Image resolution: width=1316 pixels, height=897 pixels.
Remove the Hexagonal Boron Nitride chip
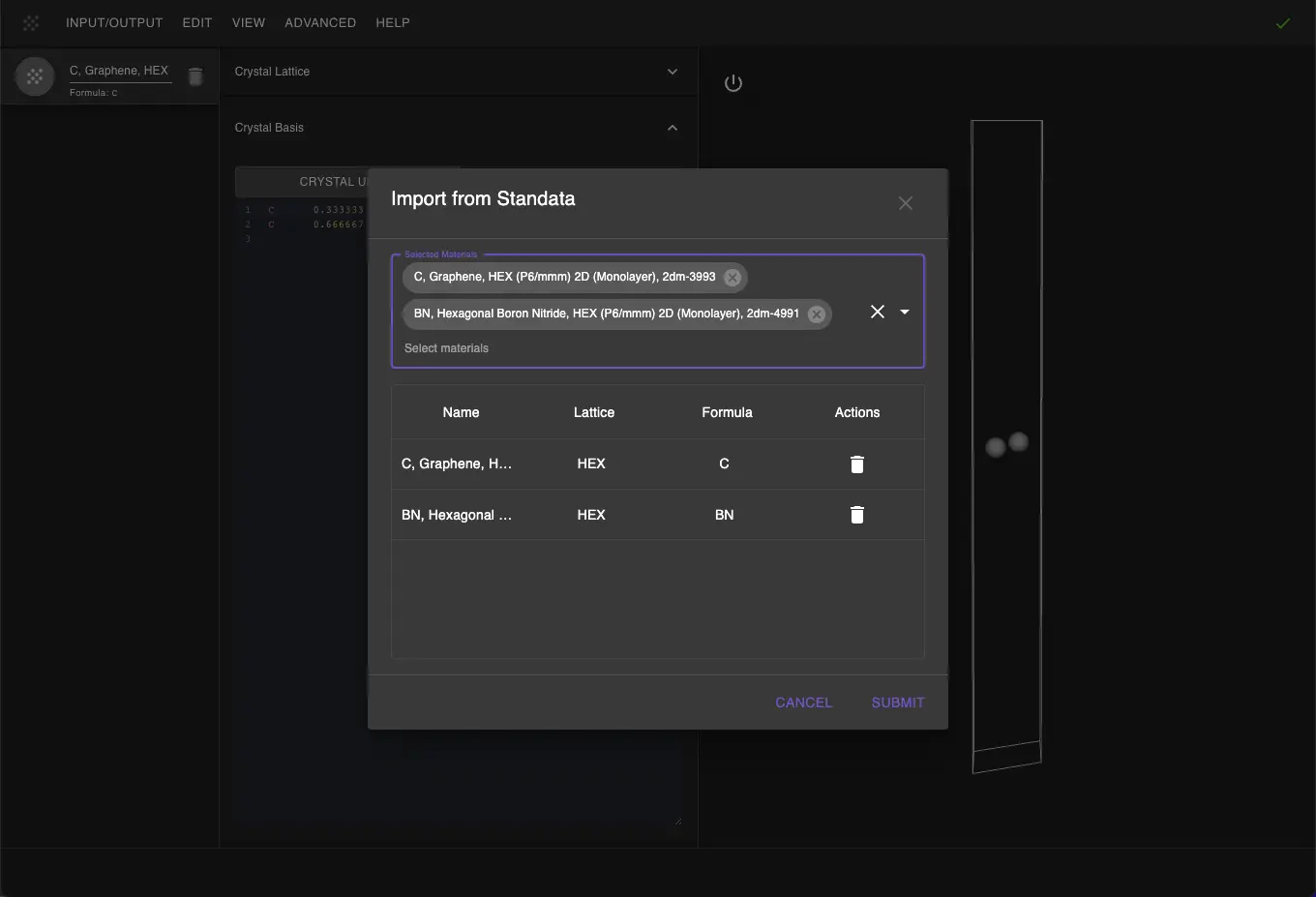click(x=816, y=314)
